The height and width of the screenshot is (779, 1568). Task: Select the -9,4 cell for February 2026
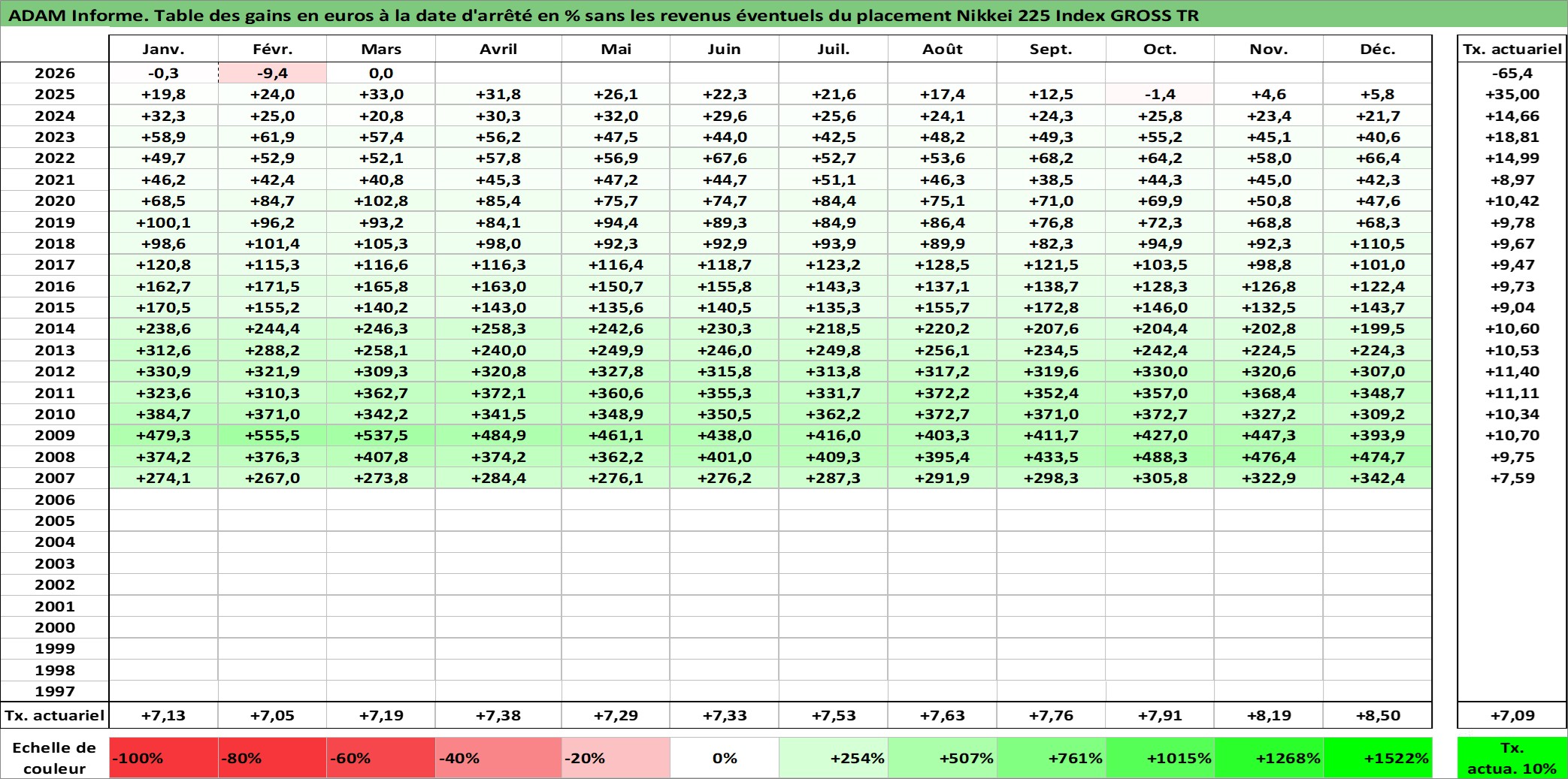pyautogui.click(x=272, y=73)
